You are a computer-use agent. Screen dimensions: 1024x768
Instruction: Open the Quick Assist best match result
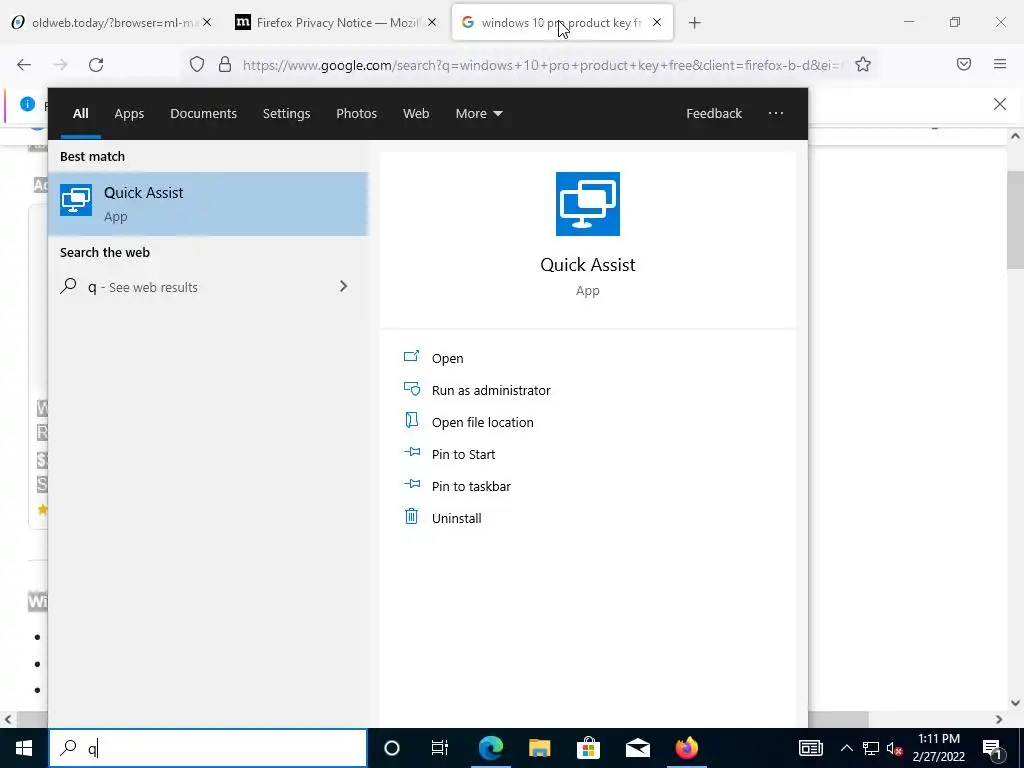(208, 204)
